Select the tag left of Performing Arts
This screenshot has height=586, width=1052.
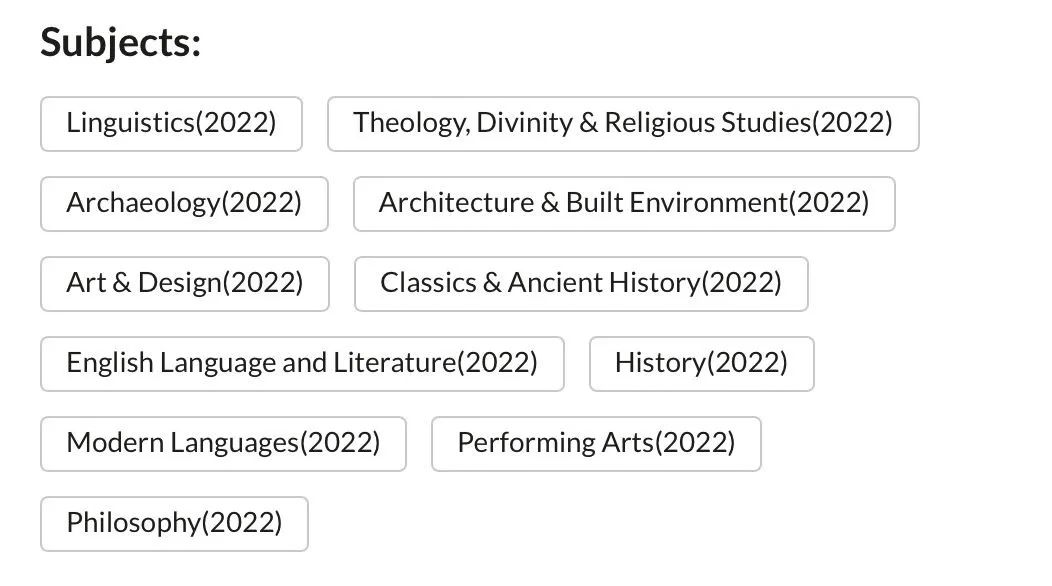click(223, 444)
